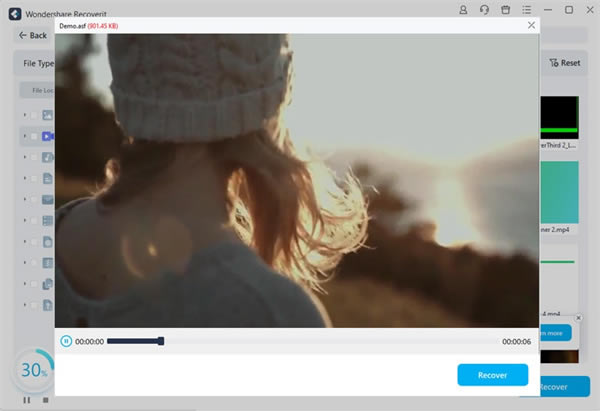Select the unsaved files type icon
The image size is (600, 411).
click(x=48, y=305)
